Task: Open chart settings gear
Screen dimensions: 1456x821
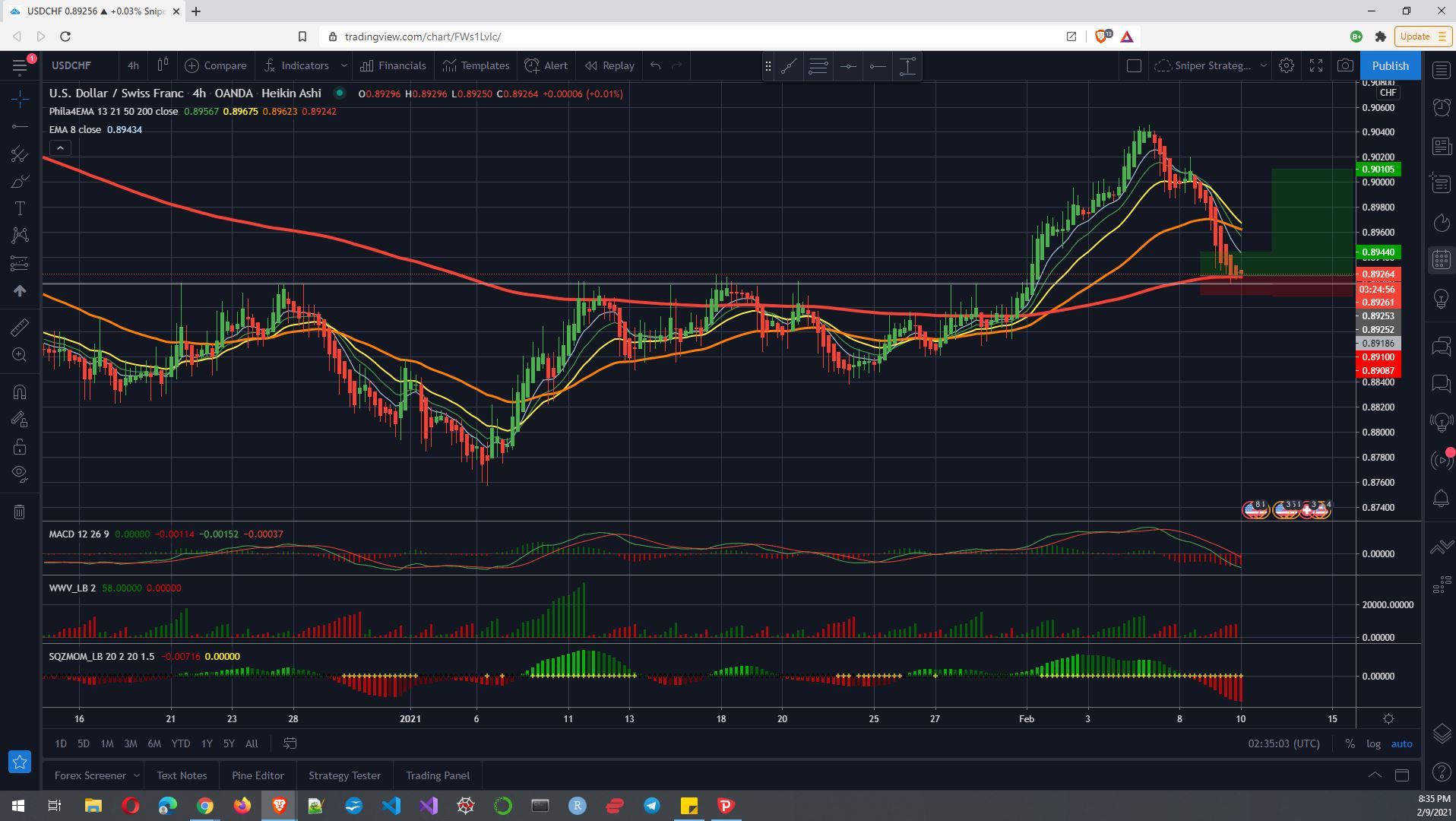Action: point(1287,65)
